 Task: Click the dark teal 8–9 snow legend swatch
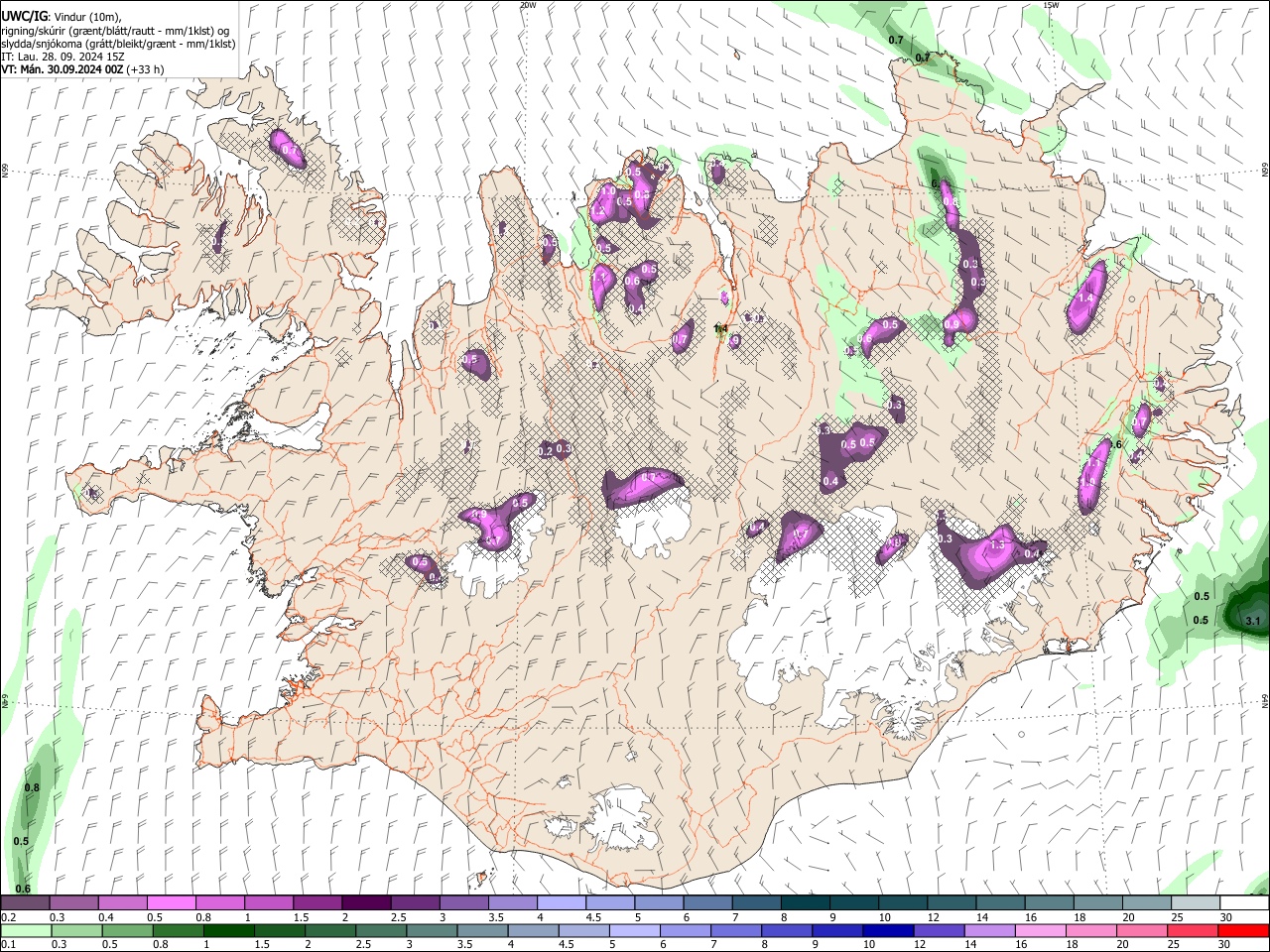[805, 903]
